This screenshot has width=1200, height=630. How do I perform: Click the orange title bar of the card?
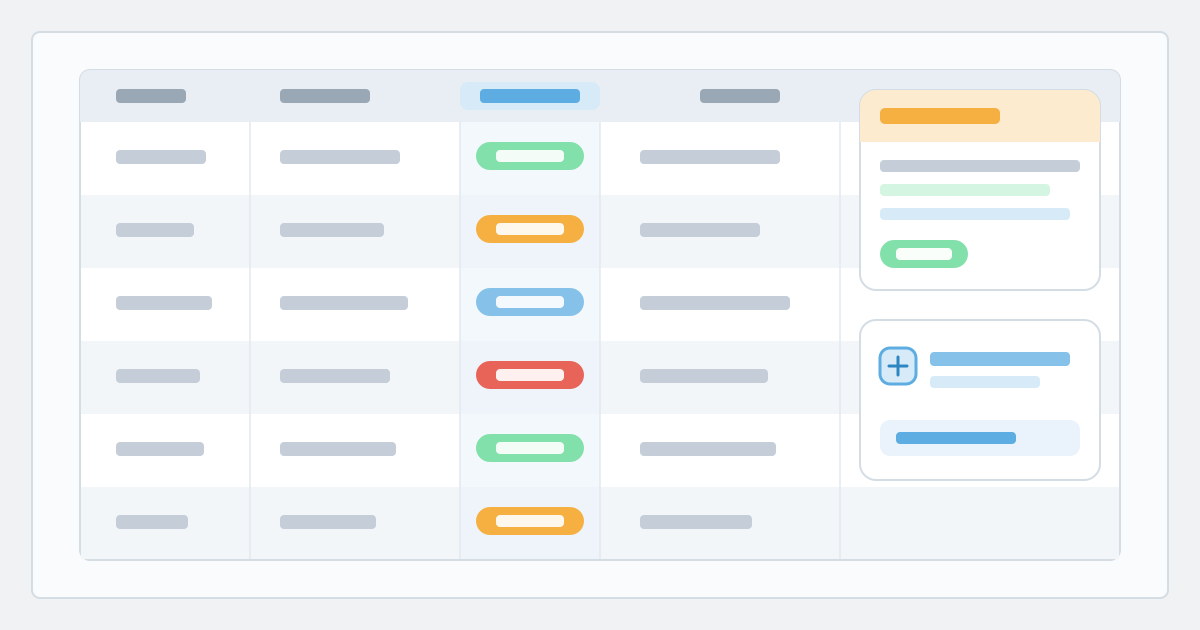click(x=940, y=116)
